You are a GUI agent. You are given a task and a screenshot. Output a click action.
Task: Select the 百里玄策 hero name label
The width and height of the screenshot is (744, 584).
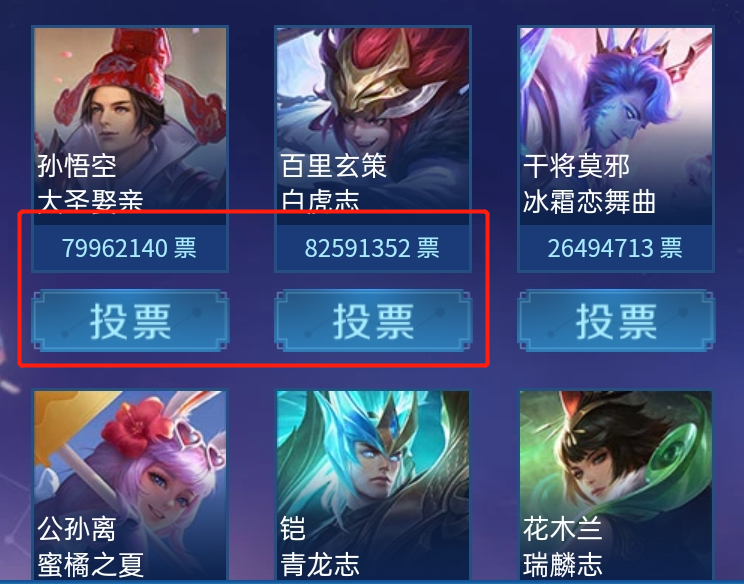[x=334, y=166]
